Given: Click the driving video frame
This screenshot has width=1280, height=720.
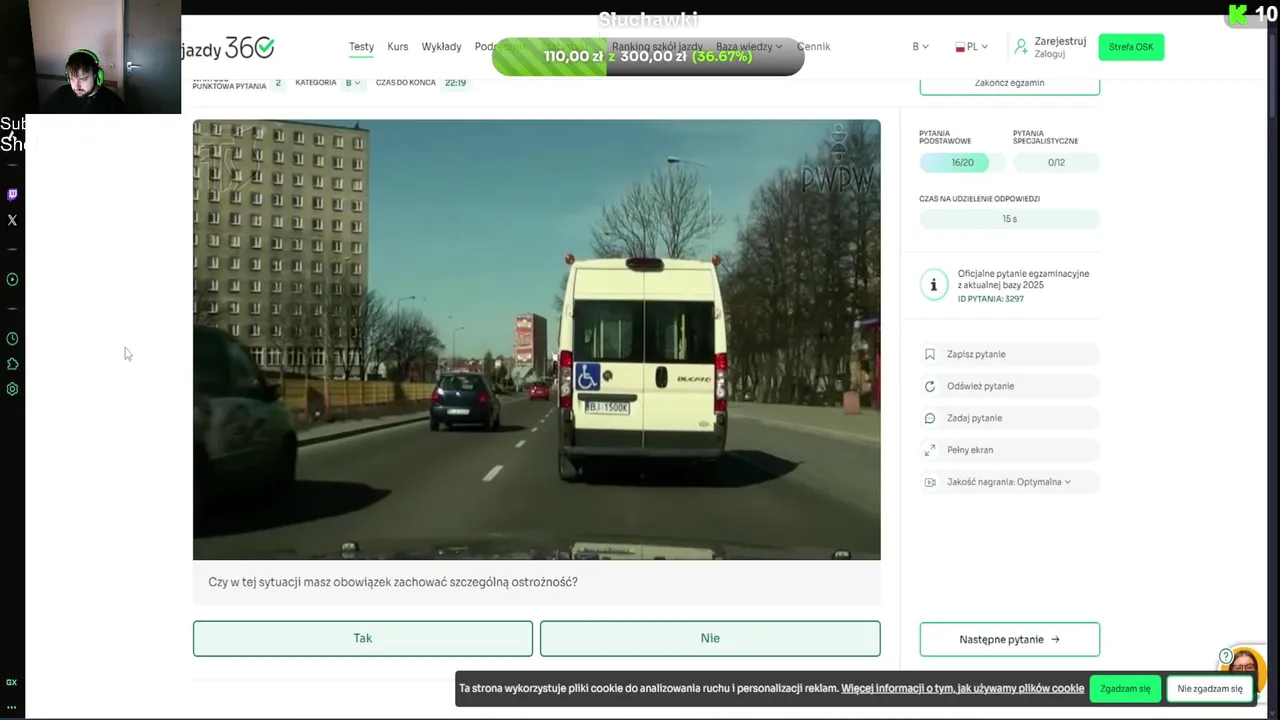Looking at the screenshot, I should (536, 339).
